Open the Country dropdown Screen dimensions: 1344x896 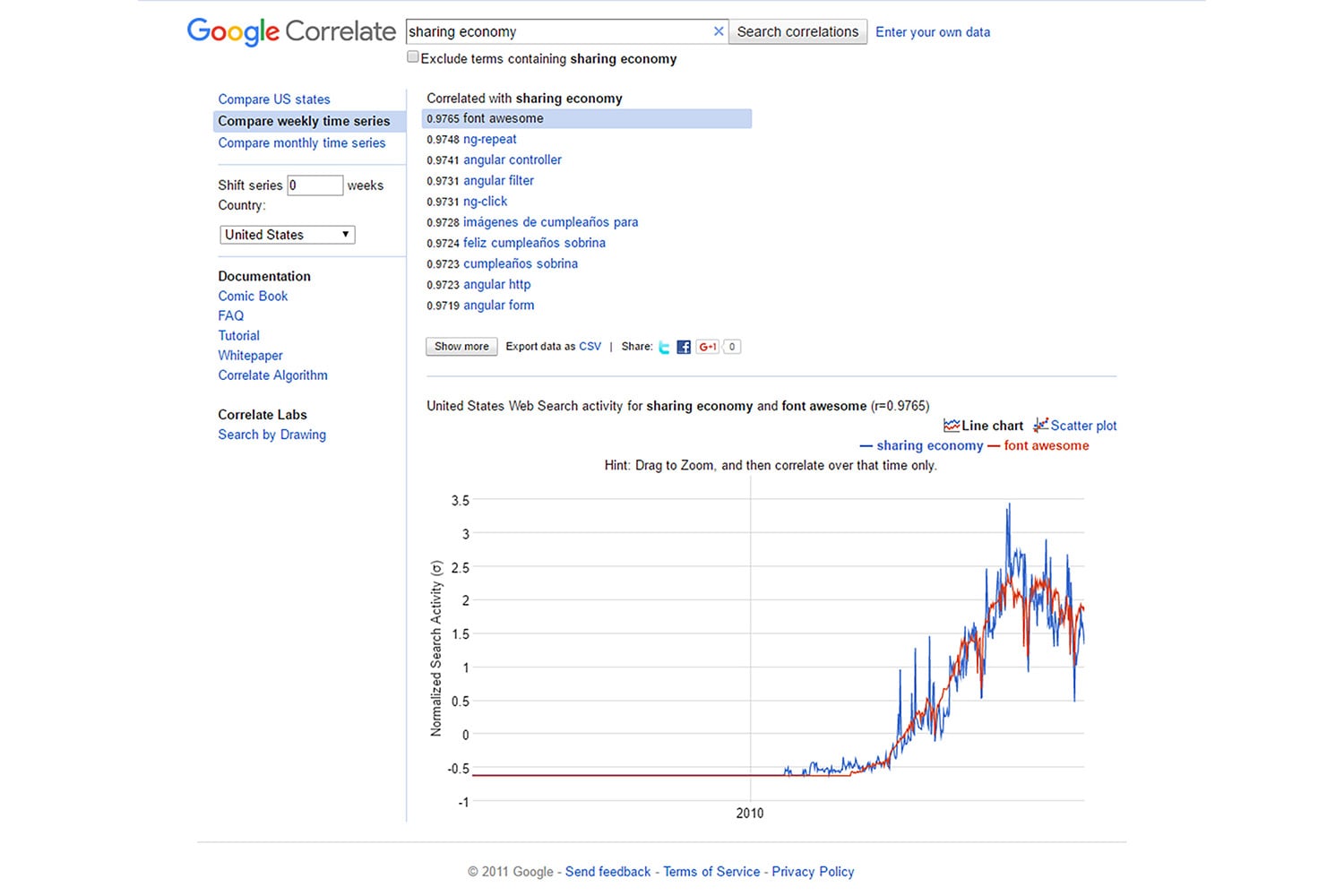(x=287, y=235)
